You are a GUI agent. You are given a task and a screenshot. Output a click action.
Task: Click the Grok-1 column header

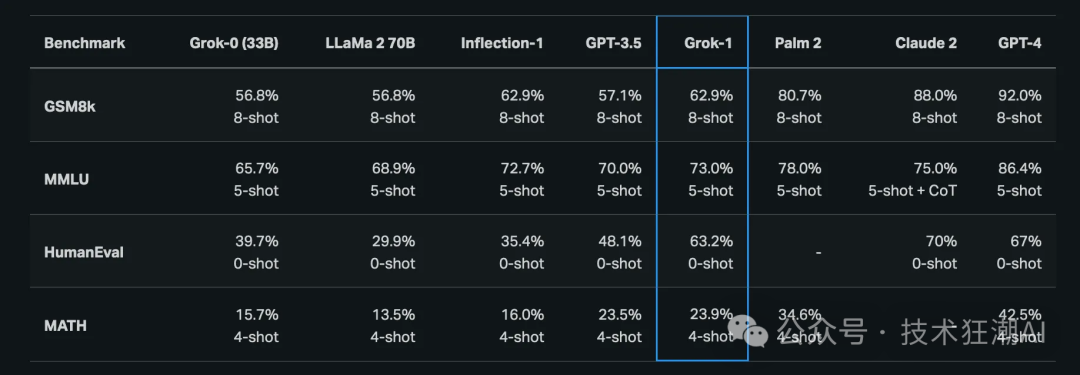click(708, 43)
